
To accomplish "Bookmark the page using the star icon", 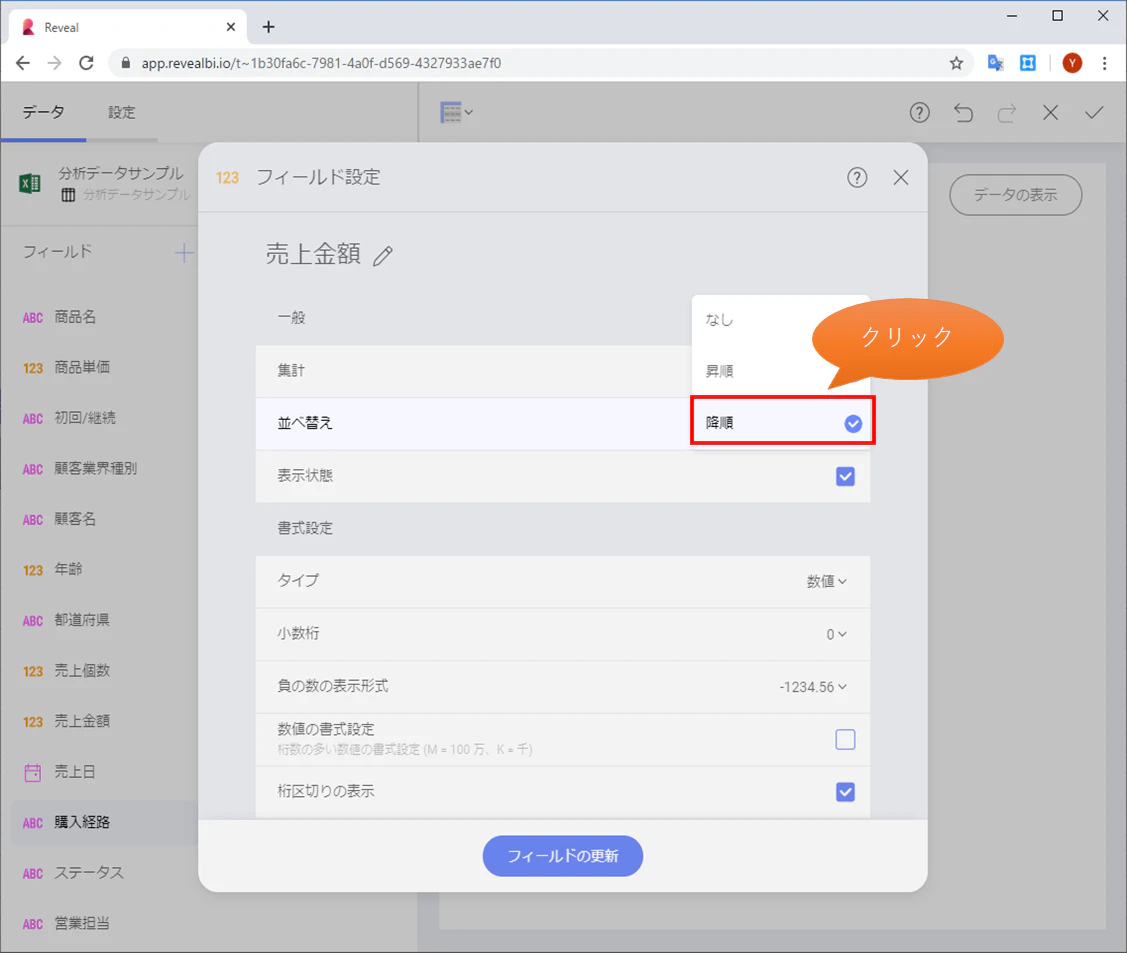I will [956, 63].
